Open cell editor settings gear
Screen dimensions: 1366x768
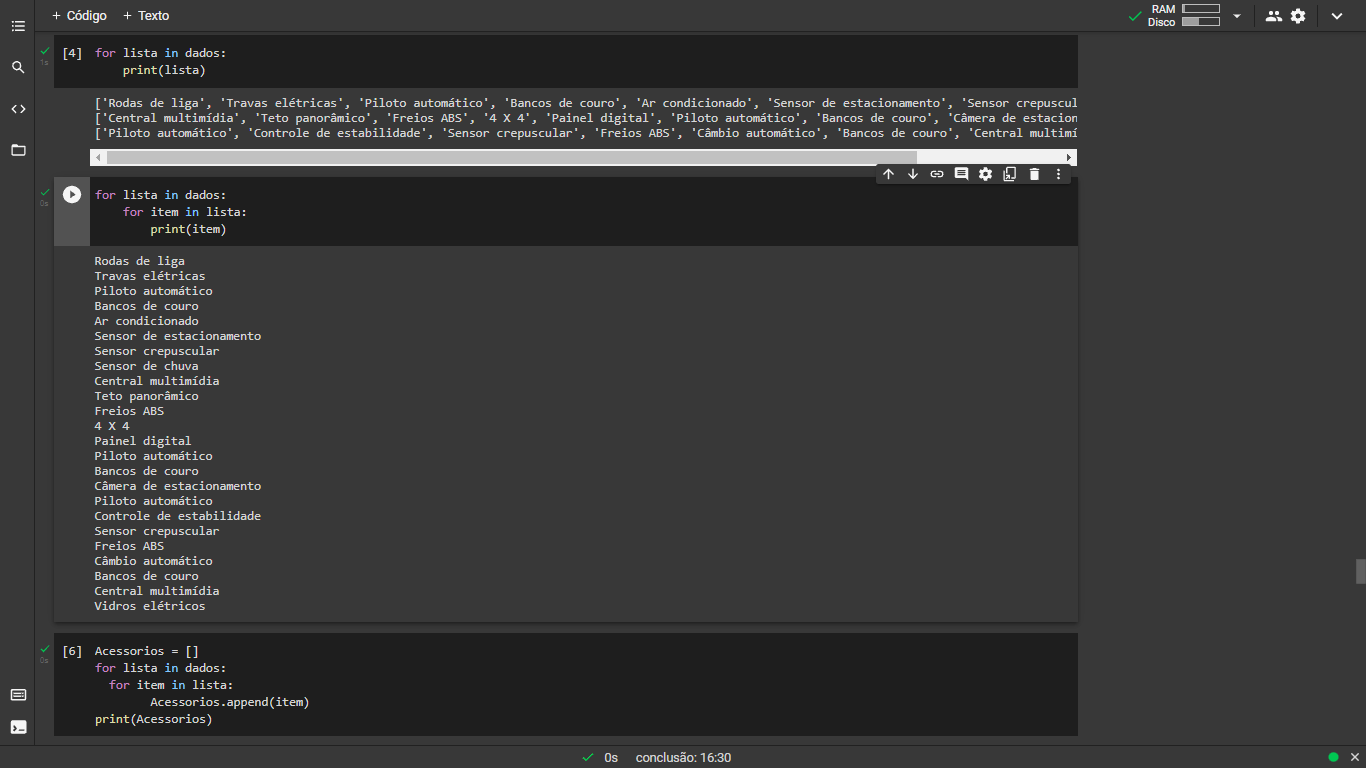coord(985,174)
